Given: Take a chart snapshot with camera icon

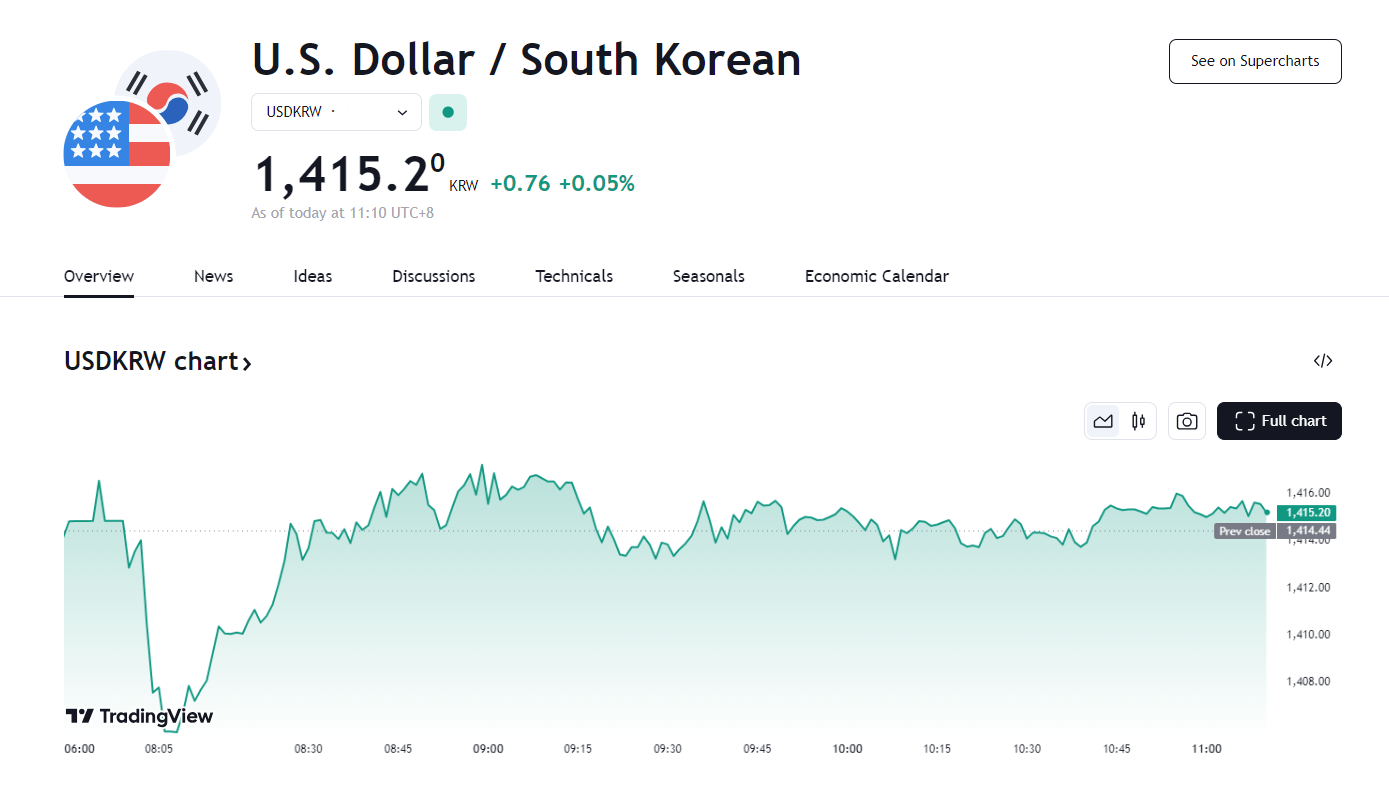Looking at the screenshot, I should [1186, 421].
